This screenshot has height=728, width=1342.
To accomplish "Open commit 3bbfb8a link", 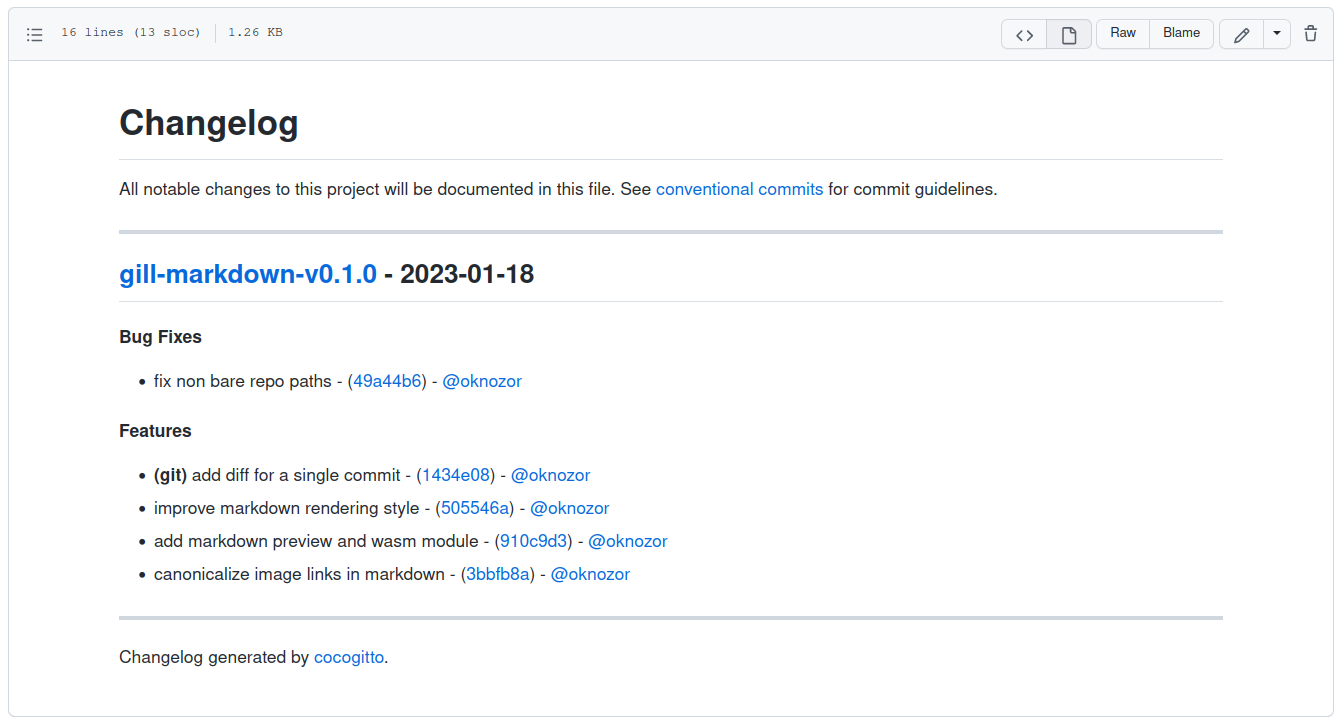I will pyautogui.click(x=497, y=574).
